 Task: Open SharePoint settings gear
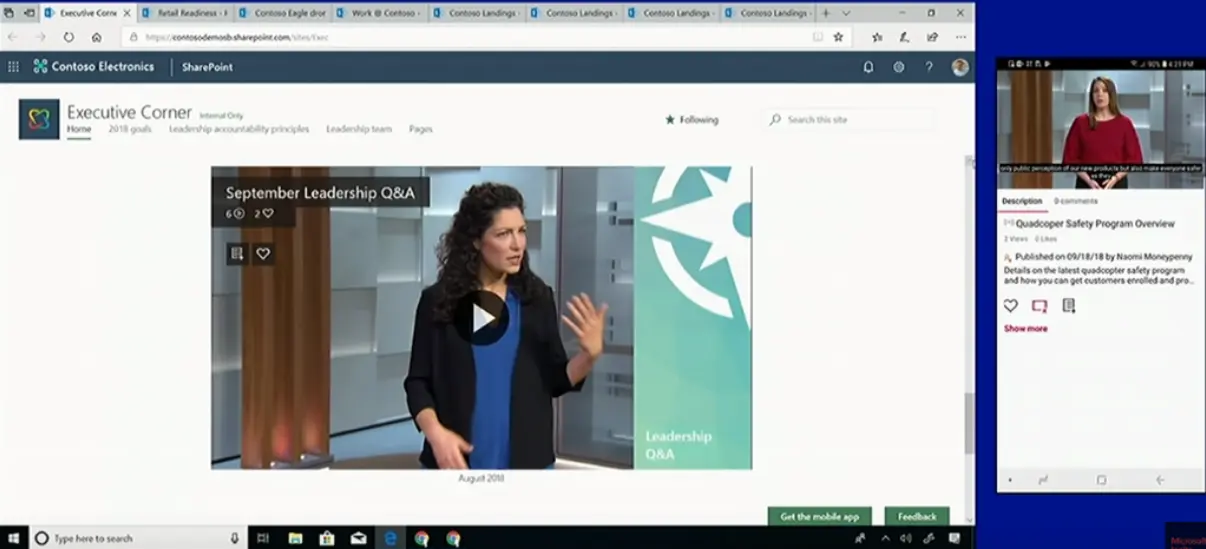[899, 67]
